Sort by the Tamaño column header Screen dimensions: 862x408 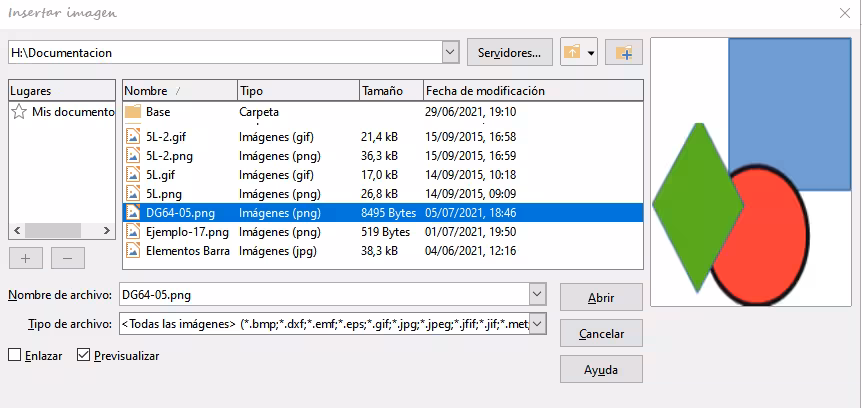(x=391, y=91)
